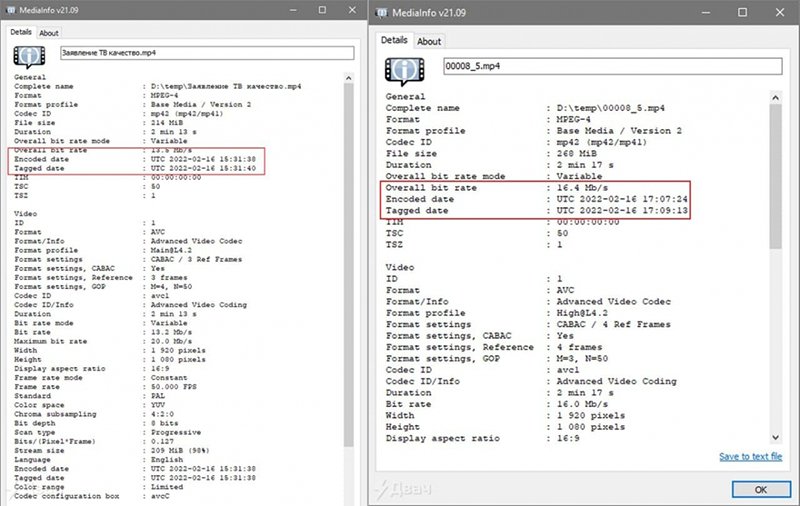Open About tab in left window

click(48, 33)
